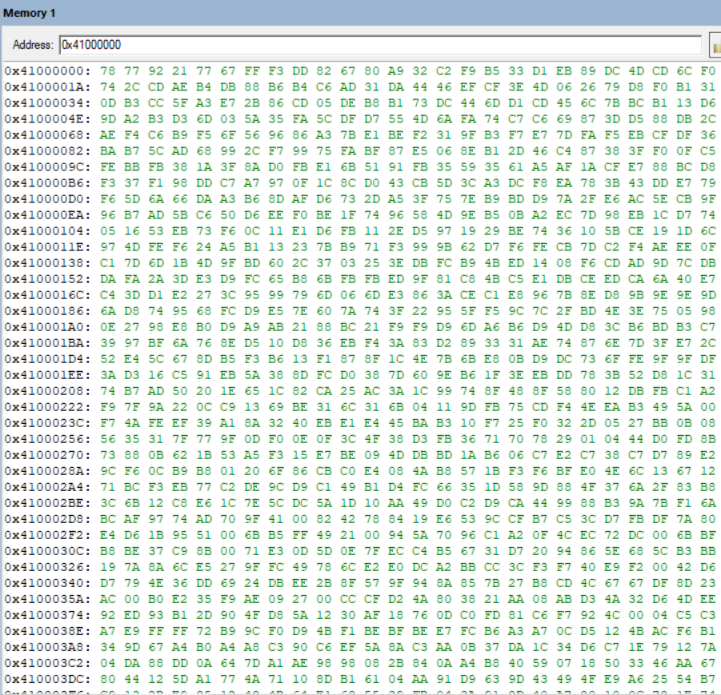Select the row address 0x41000208:
The height and width of the screenshot is (695, 721).
click(x=48, y=391)
